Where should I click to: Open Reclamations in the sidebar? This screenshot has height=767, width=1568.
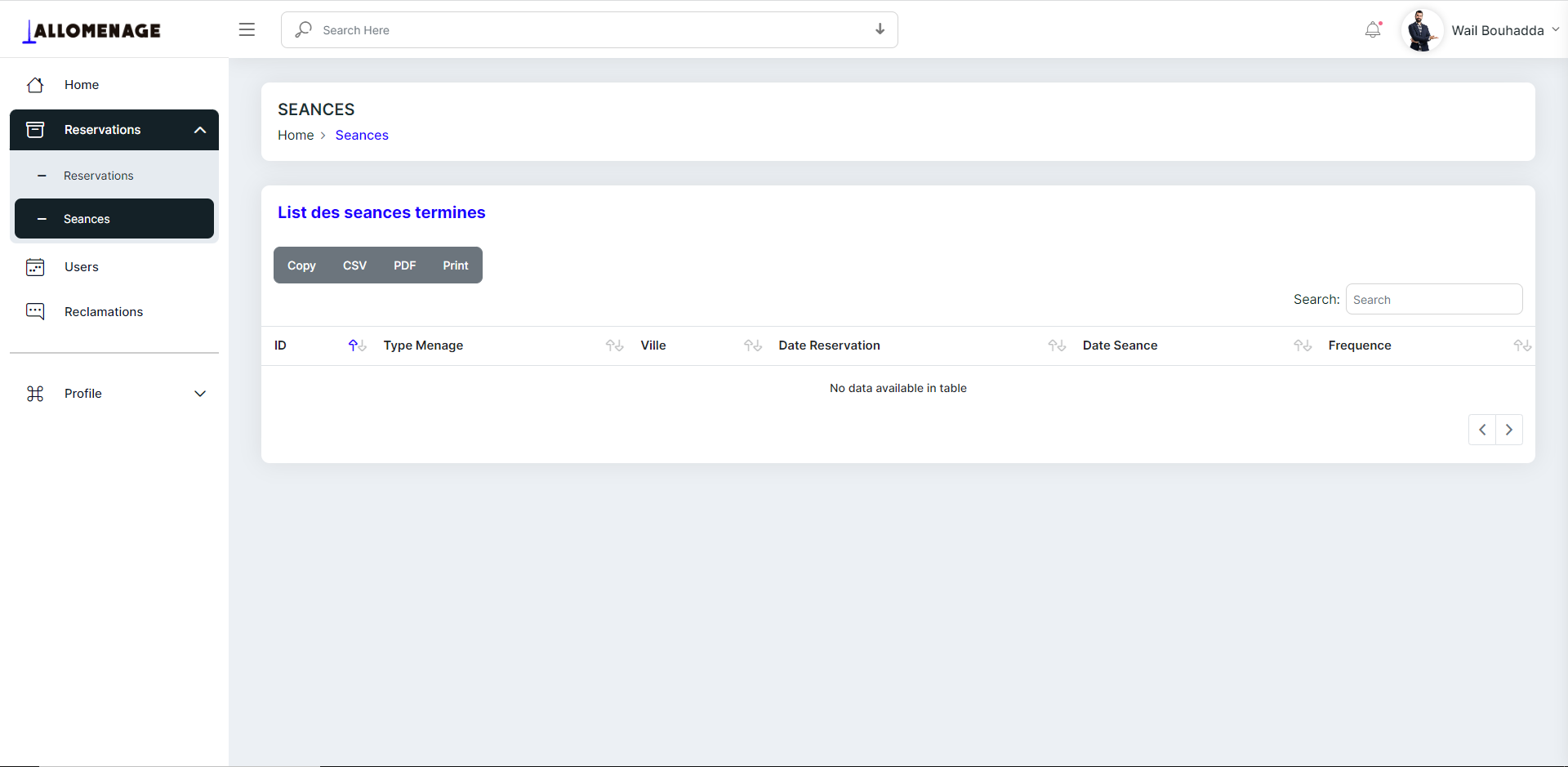click(x=114, y=312)
